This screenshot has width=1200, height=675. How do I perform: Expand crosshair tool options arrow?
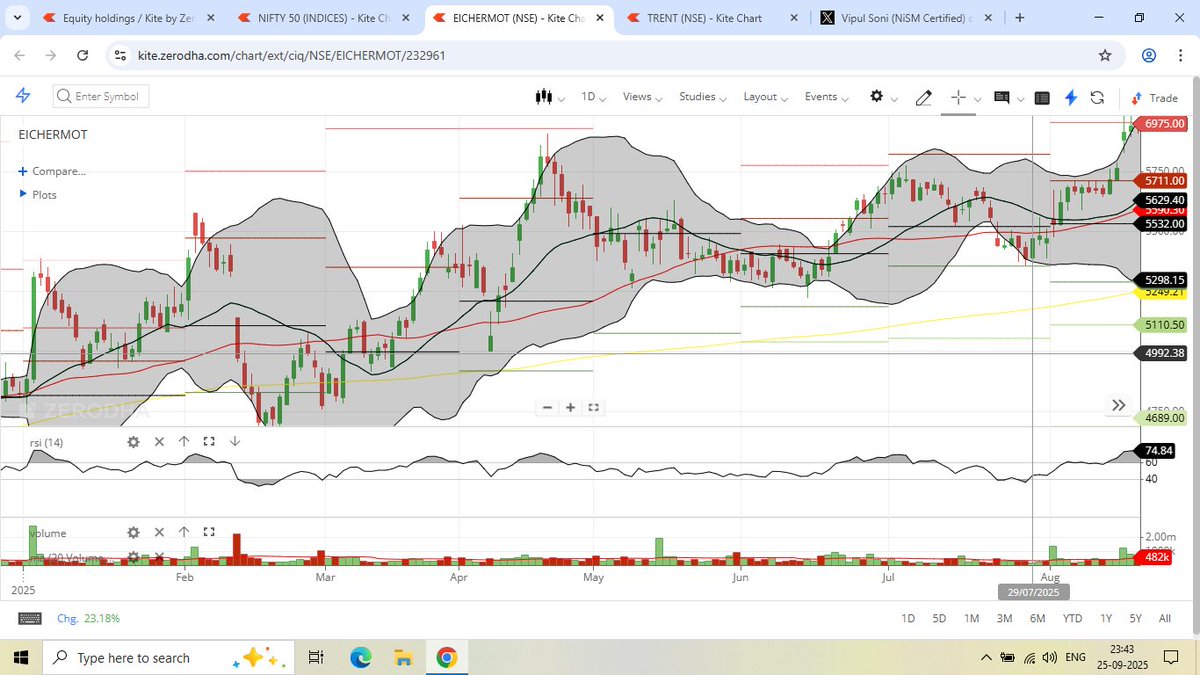click(x=977, y=98)
